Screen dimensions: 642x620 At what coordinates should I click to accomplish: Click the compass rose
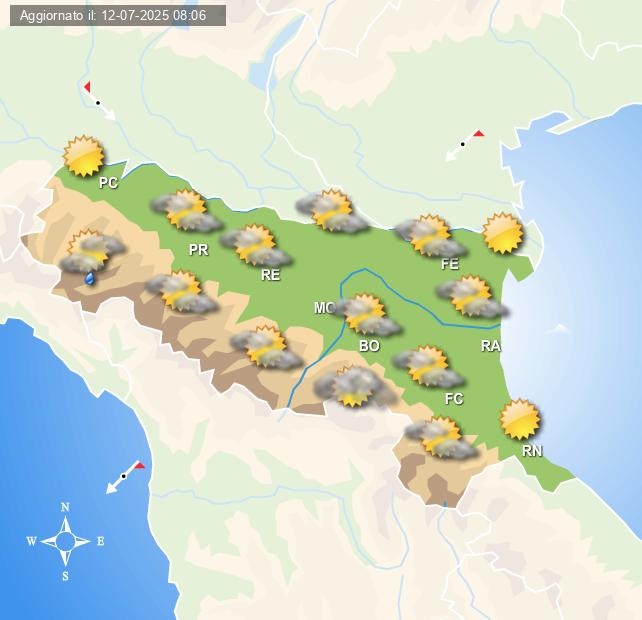click(x=66, y=541)
